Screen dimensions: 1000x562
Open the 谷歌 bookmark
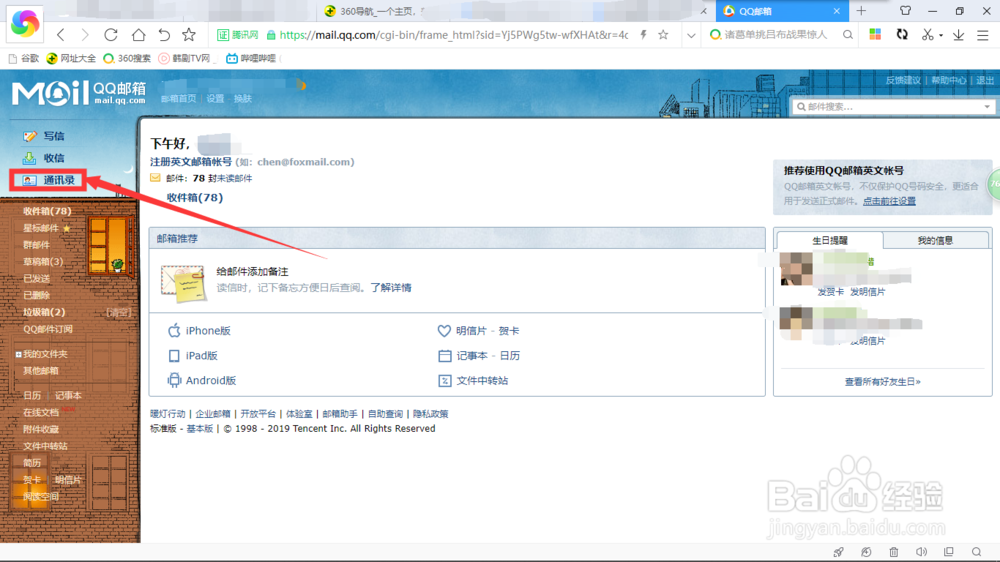pos(24,58)
